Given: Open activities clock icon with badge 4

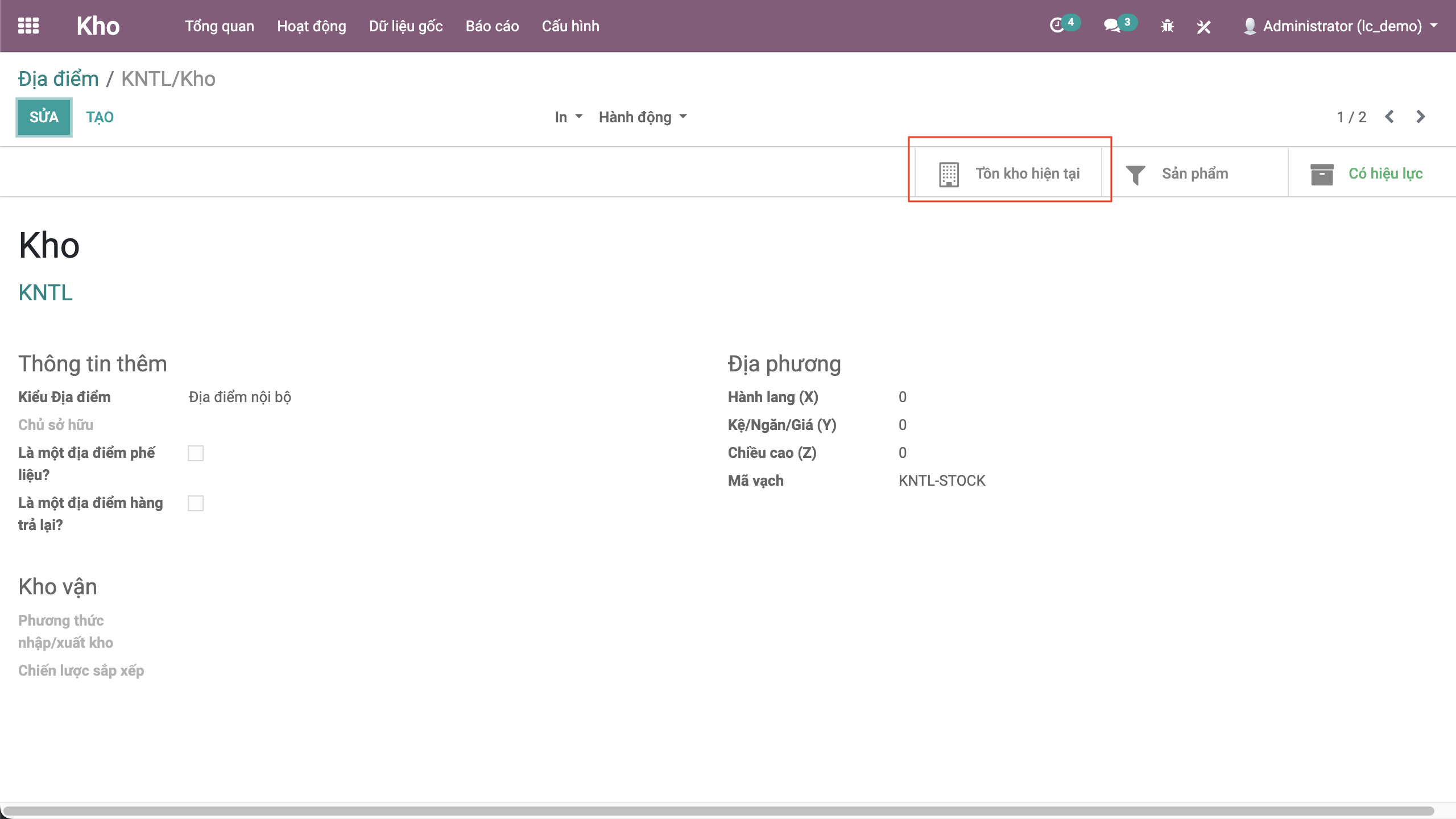Looking at the screenshot, I should tap(1057, 26).
